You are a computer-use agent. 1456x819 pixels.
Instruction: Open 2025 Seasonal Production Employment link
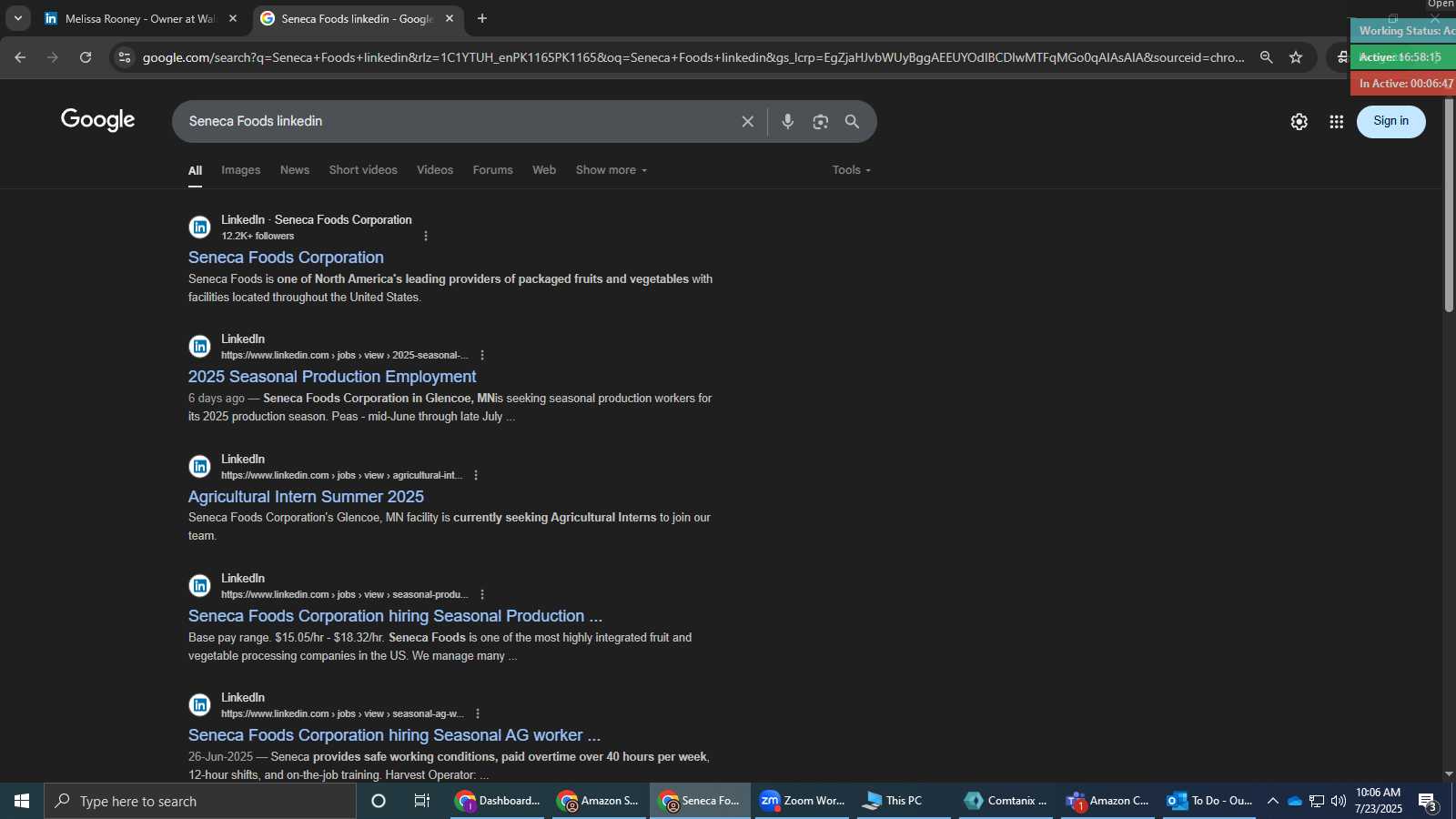(x=332, y=377)
